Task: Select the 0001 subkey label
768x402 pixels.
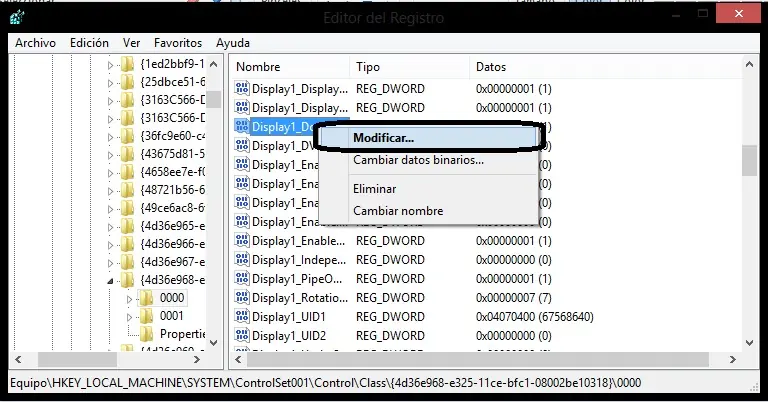Action: 171,316
